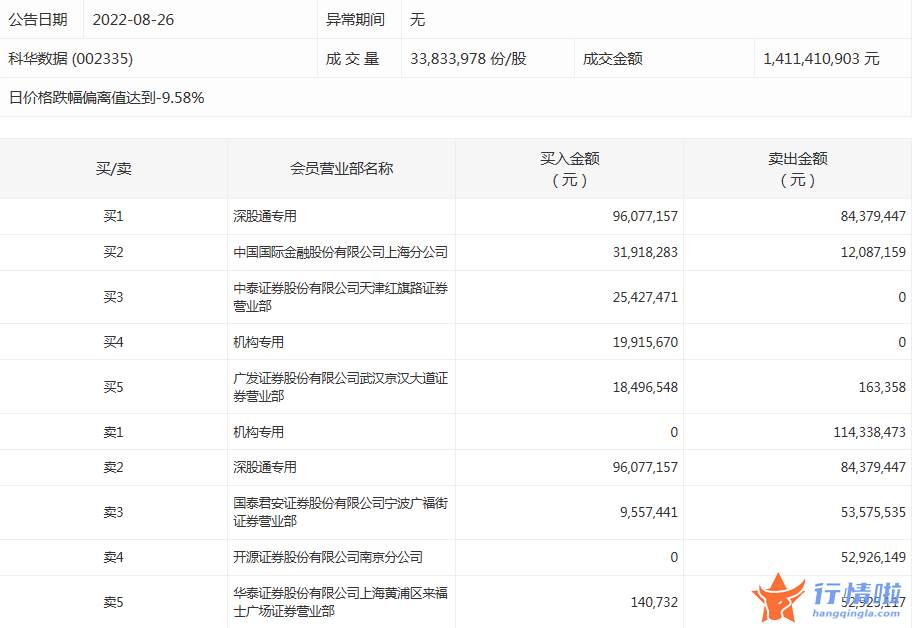Screen dimensions: 917x628
Task: Click 华泰证券股份有限公司上海黄浦区来福士广场证券营业部
Action: coord(340,602)
